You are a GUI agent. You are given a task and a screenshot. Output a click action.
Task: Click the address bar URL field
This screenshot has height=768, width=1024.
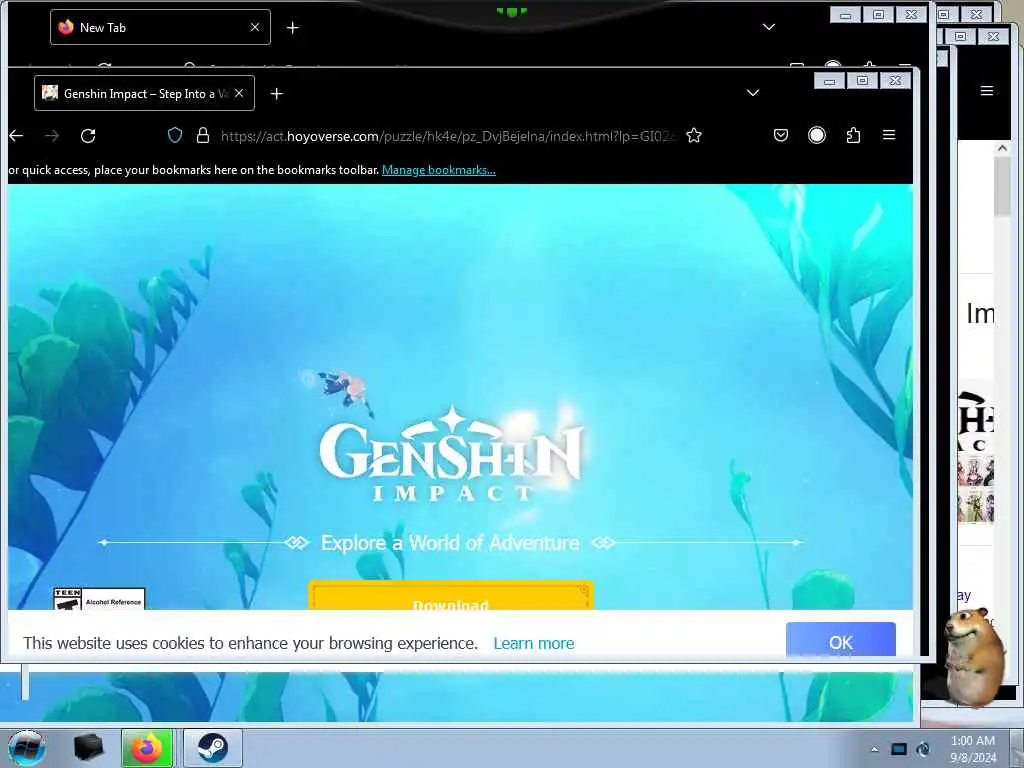447,136
